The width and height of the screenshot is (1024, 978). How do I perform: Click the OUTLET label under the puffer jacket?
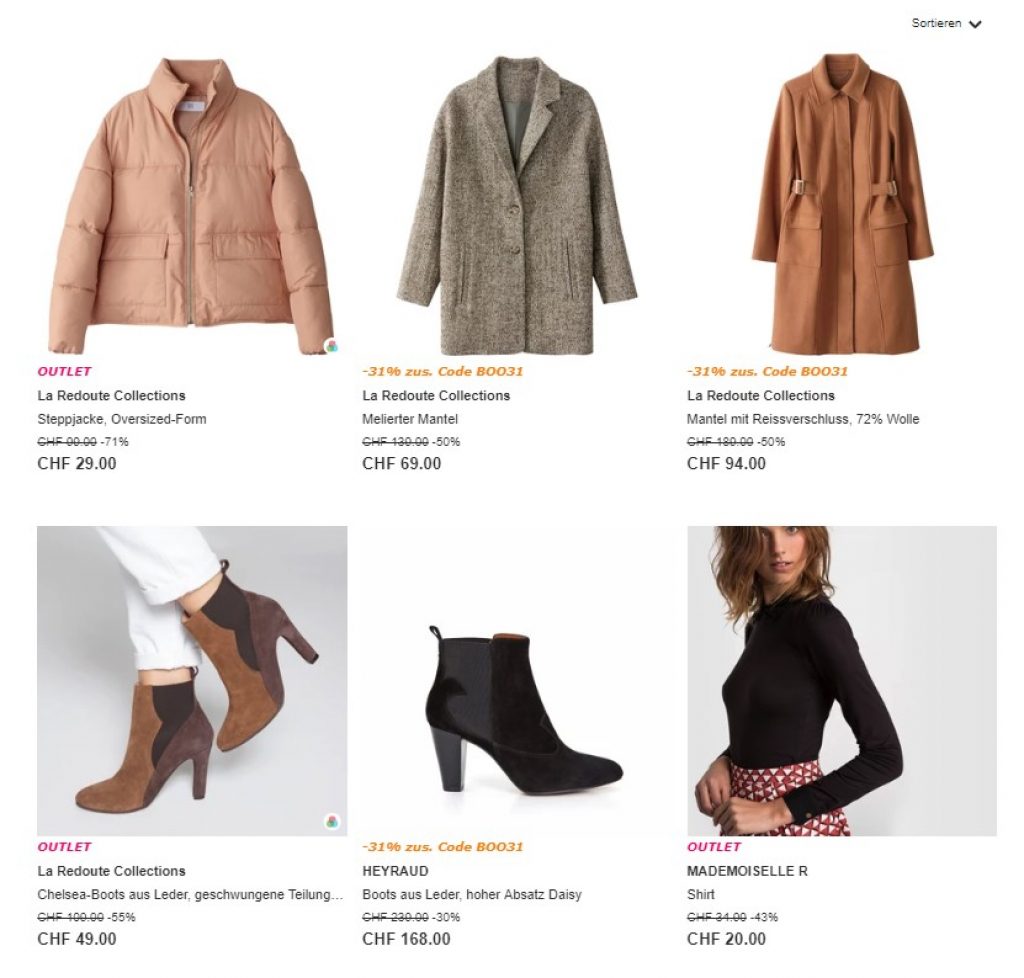[64, 371]
